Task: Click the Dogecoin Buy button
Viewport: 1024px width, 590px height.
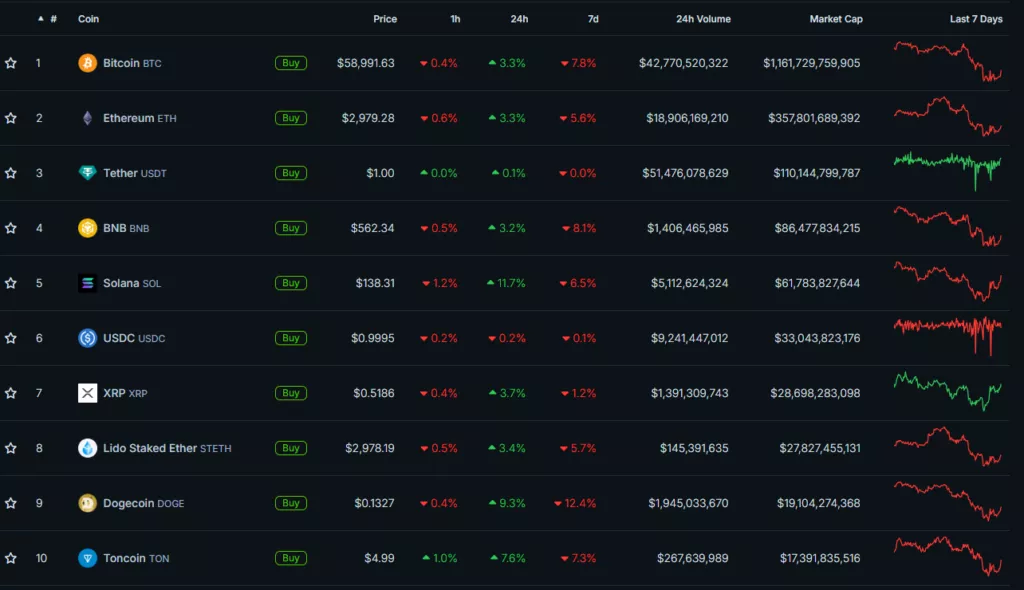Action: click(x=291, y=502)
